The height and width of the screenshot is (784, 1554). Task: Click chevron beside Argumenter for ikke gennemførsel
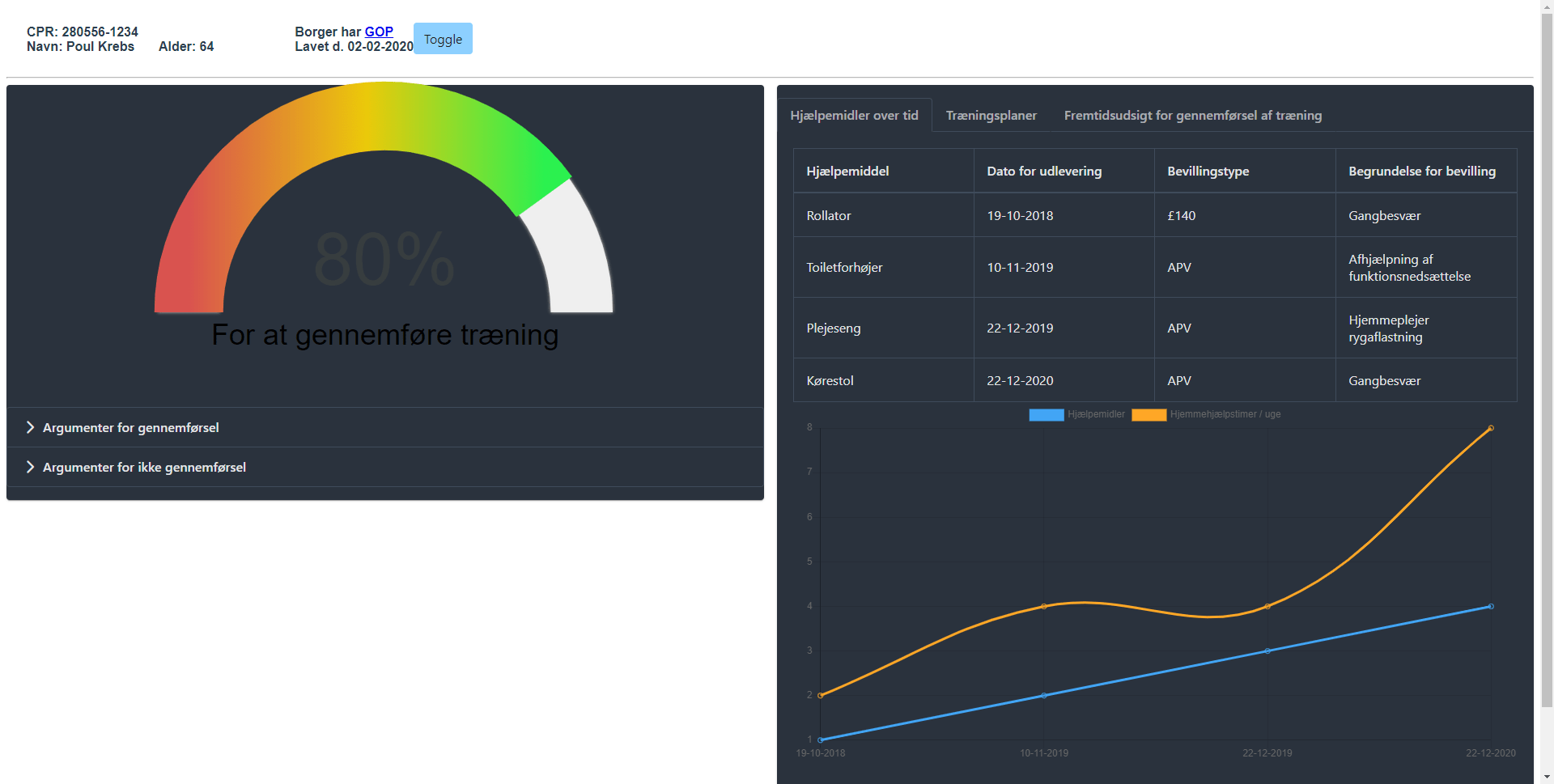click(30, 467)
